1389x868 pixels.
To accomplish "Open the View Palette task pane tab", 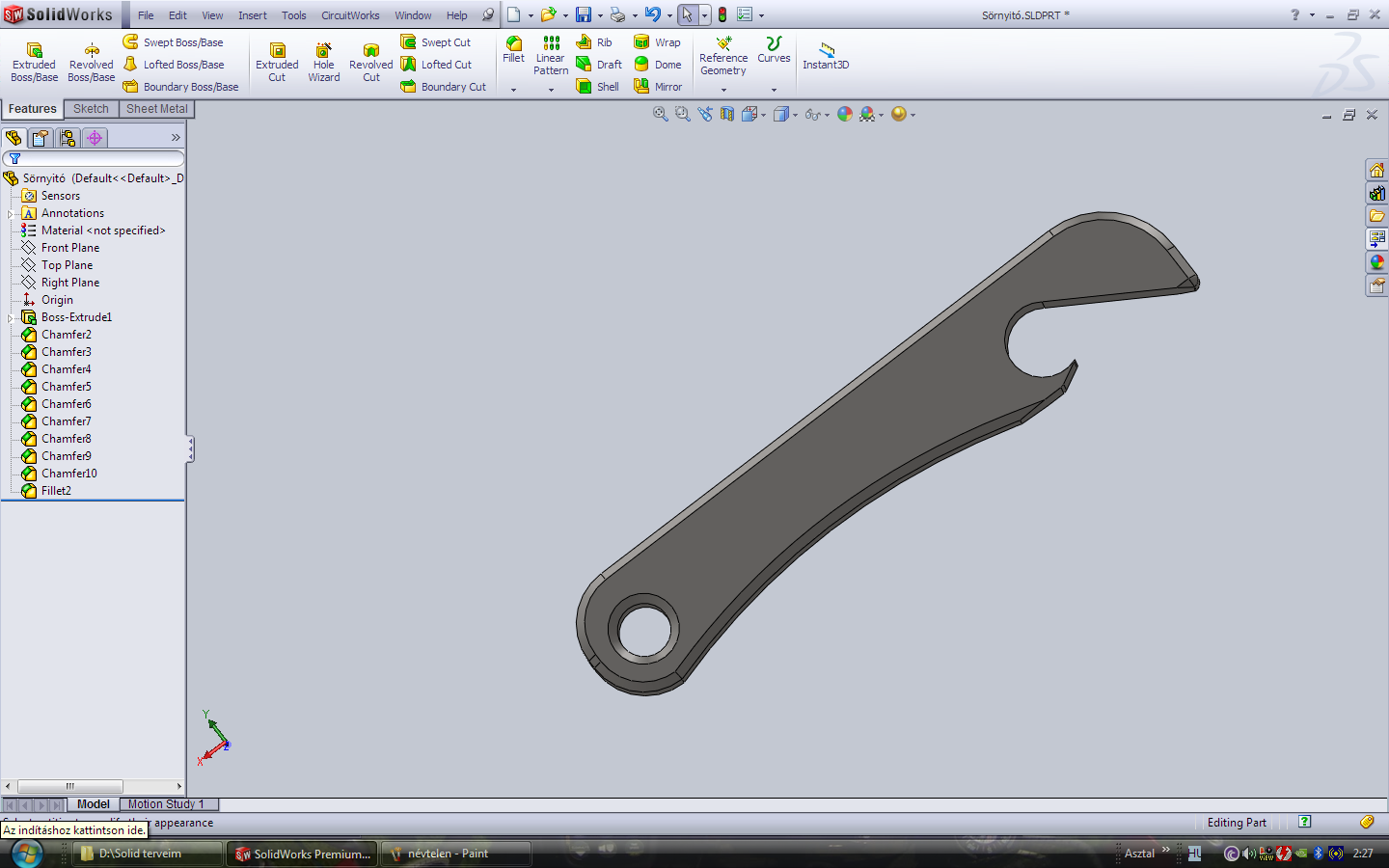I will click(x=1376, y=239).
